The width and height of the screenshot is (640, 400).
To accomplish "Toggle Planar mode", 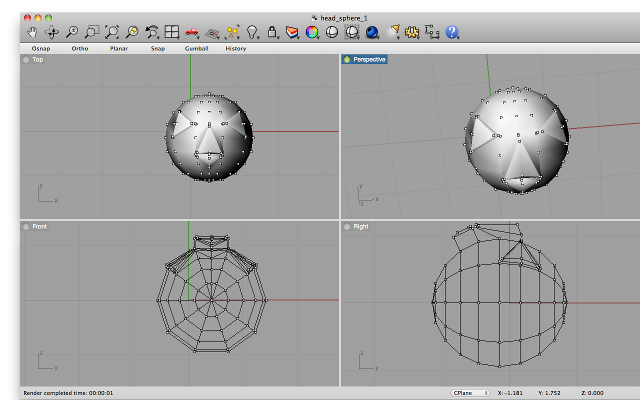I will (119, 48).
